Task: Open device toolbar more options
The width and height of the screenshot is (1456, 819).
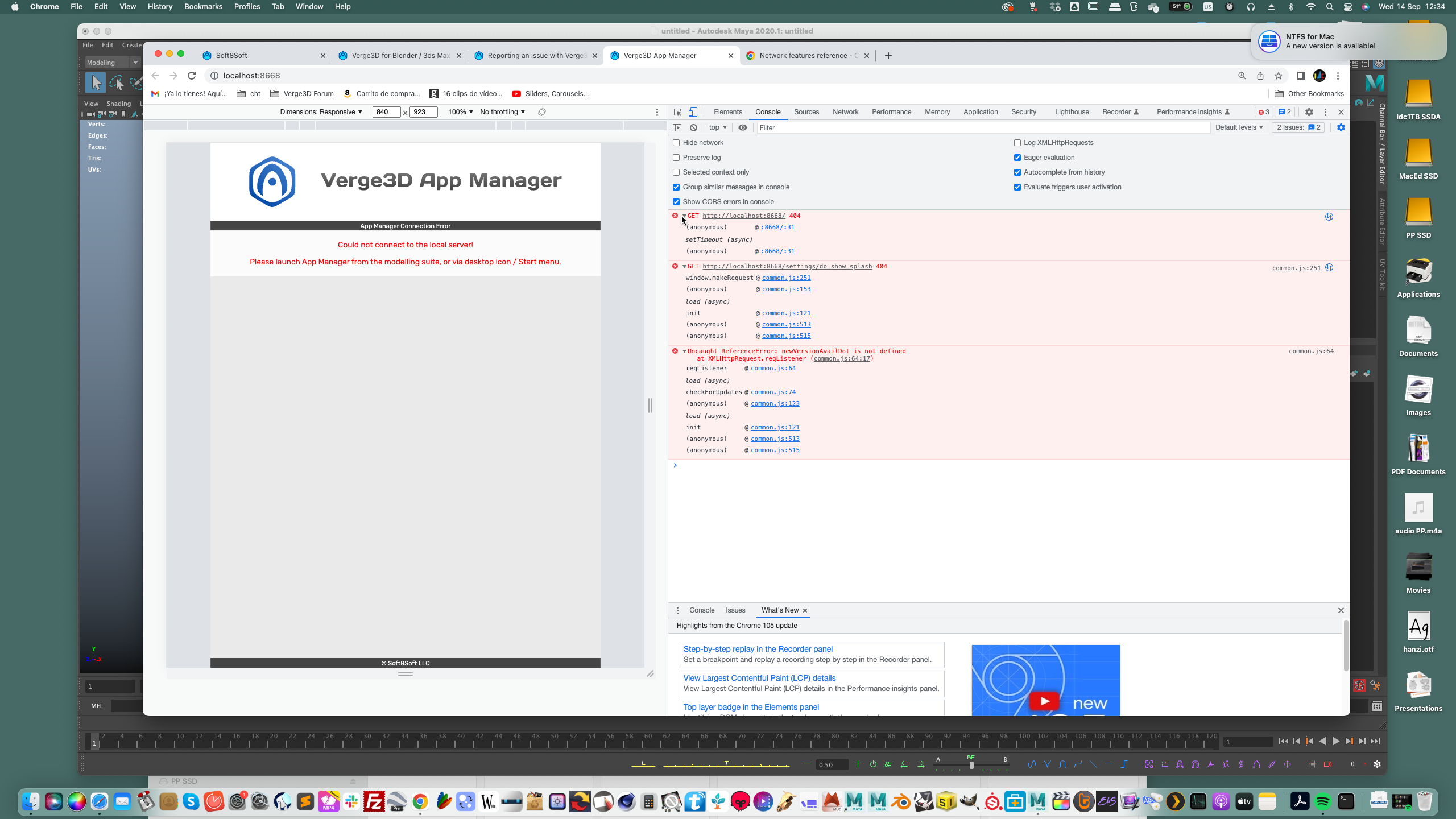Action: tap(657, 112)
